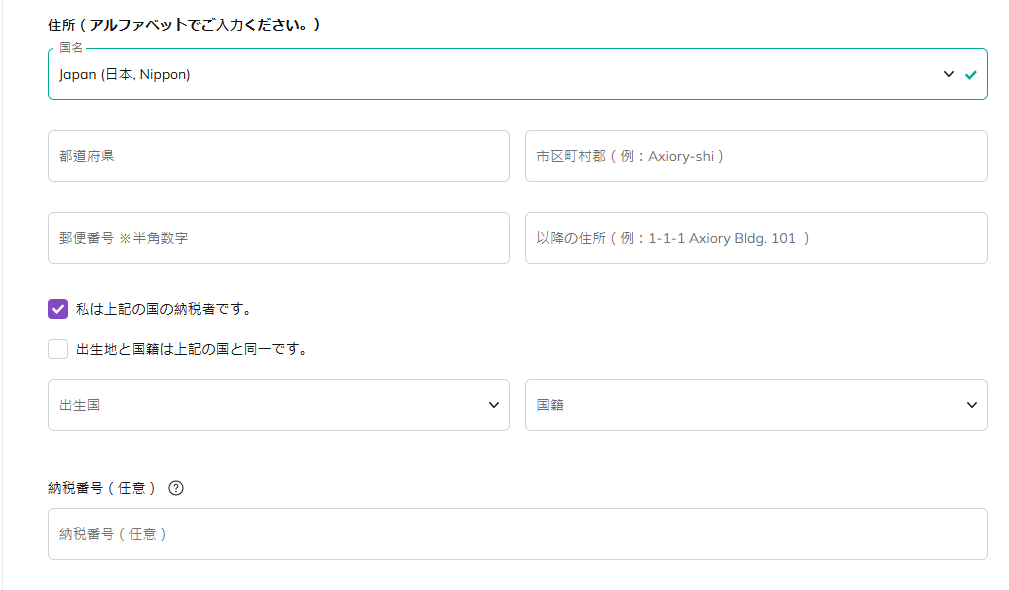Click into the 市区町村郡 text field
This screenshot has width=1009, height=590.
(x=756, y=156)
